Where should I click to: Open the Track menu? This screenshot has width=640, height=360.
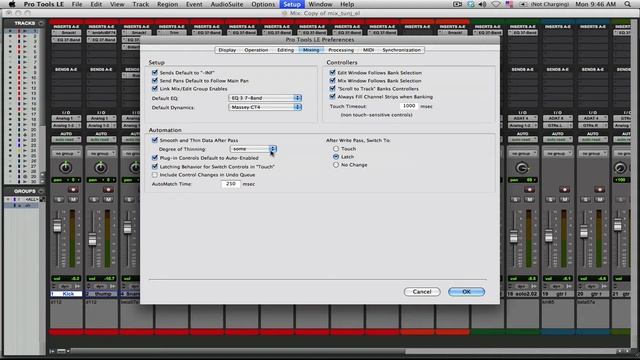click(x=140, y=4)
